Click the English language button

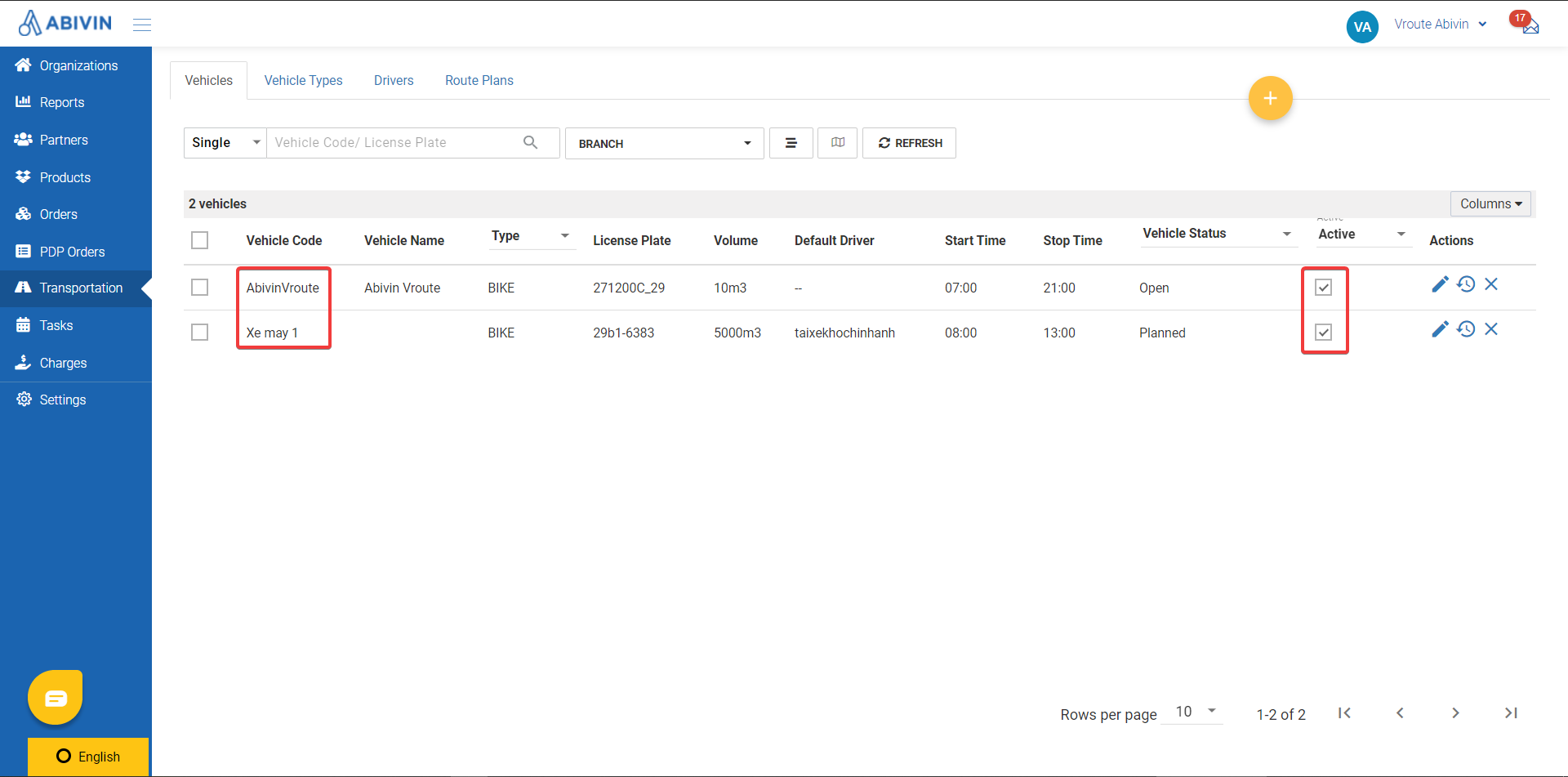point(88,757)
